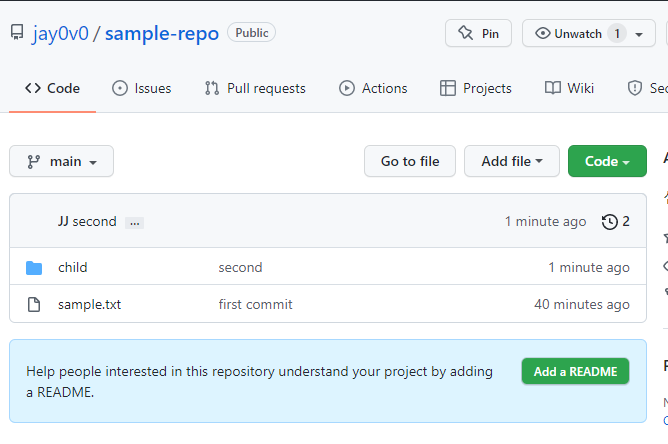Pin this repository with the Pin button
The height and width of the screenshot is (444, 668).
[478, 33]
